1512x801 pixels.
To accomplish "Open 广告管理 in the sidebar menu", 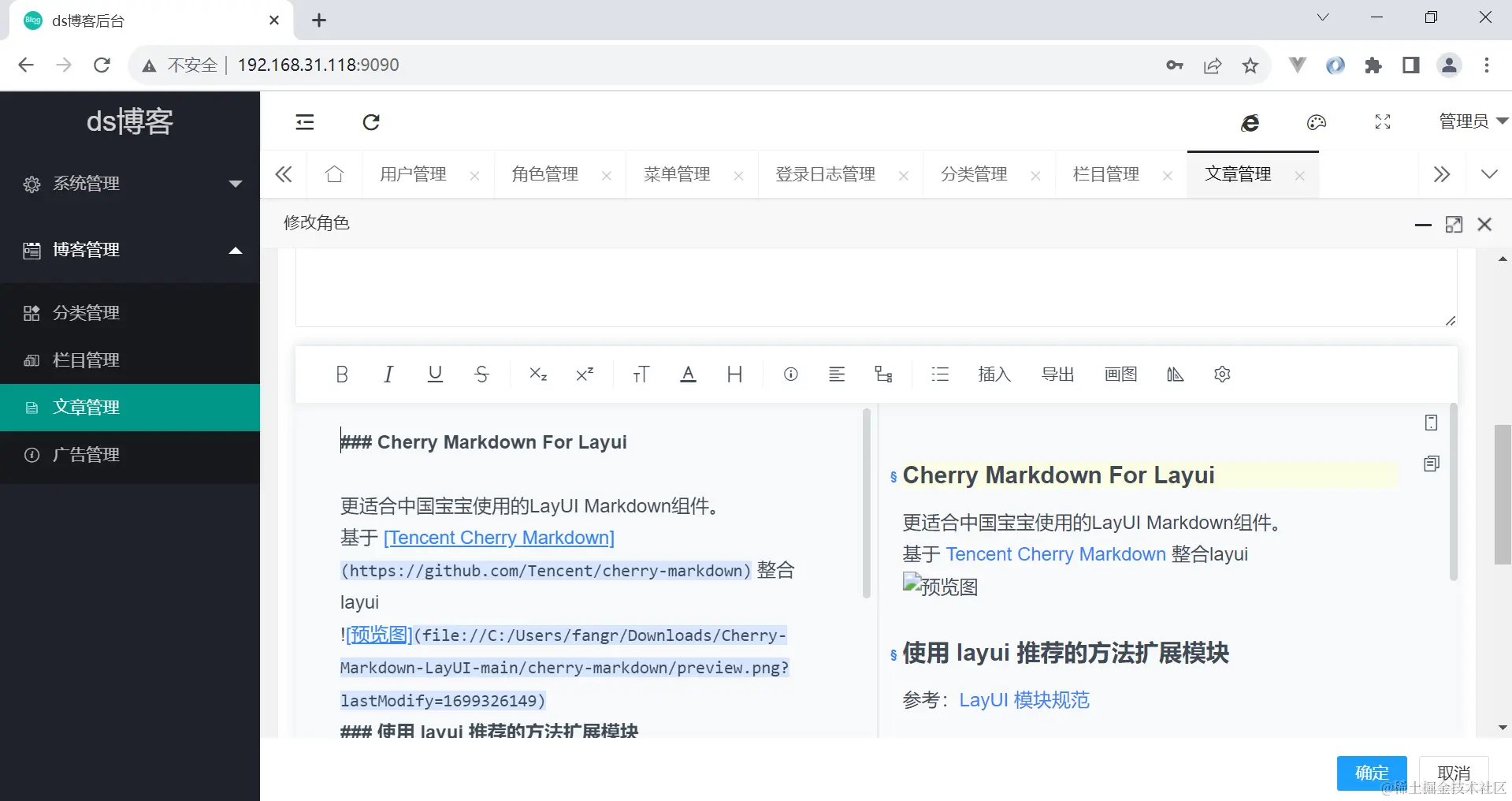I will 130,455.
